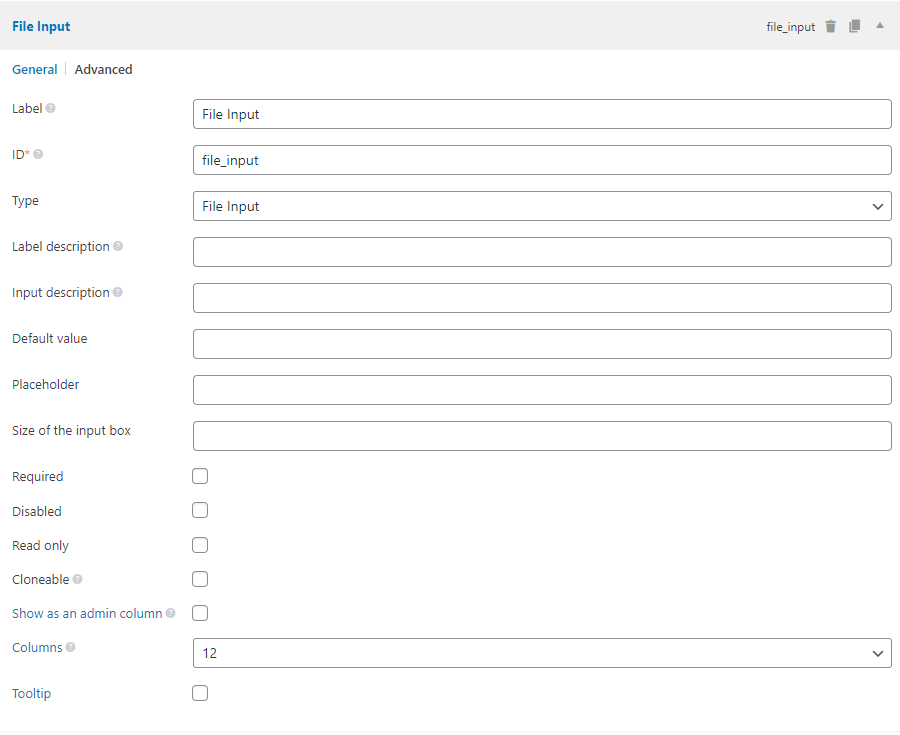Click the help icon beside Label
The width and height of the screenshot is (900, 735).
(x=51, y=108)
